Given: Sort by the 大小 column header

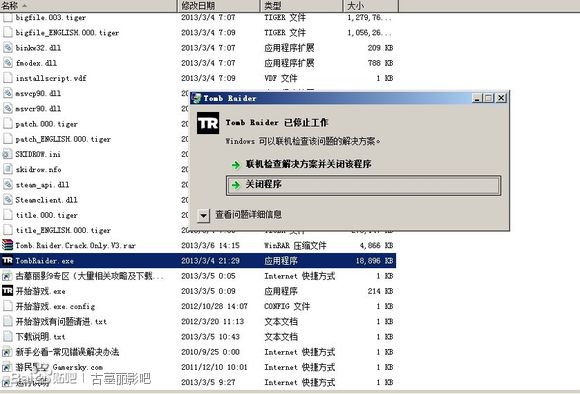Looking at the screenshot, I should point(371,6).
